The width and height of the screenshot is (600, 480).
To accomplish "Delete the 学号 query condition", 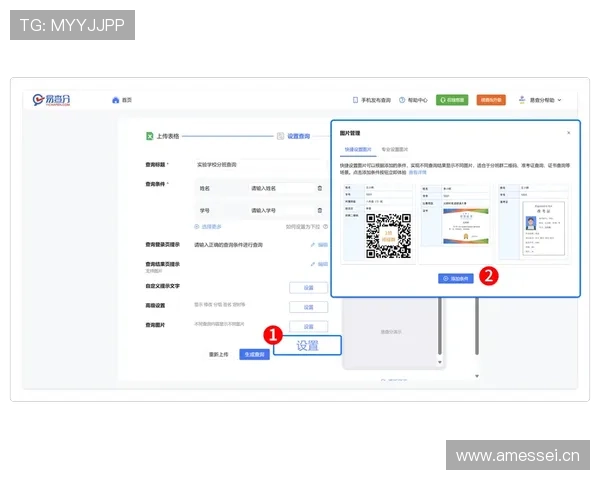I will coord(320,211).
